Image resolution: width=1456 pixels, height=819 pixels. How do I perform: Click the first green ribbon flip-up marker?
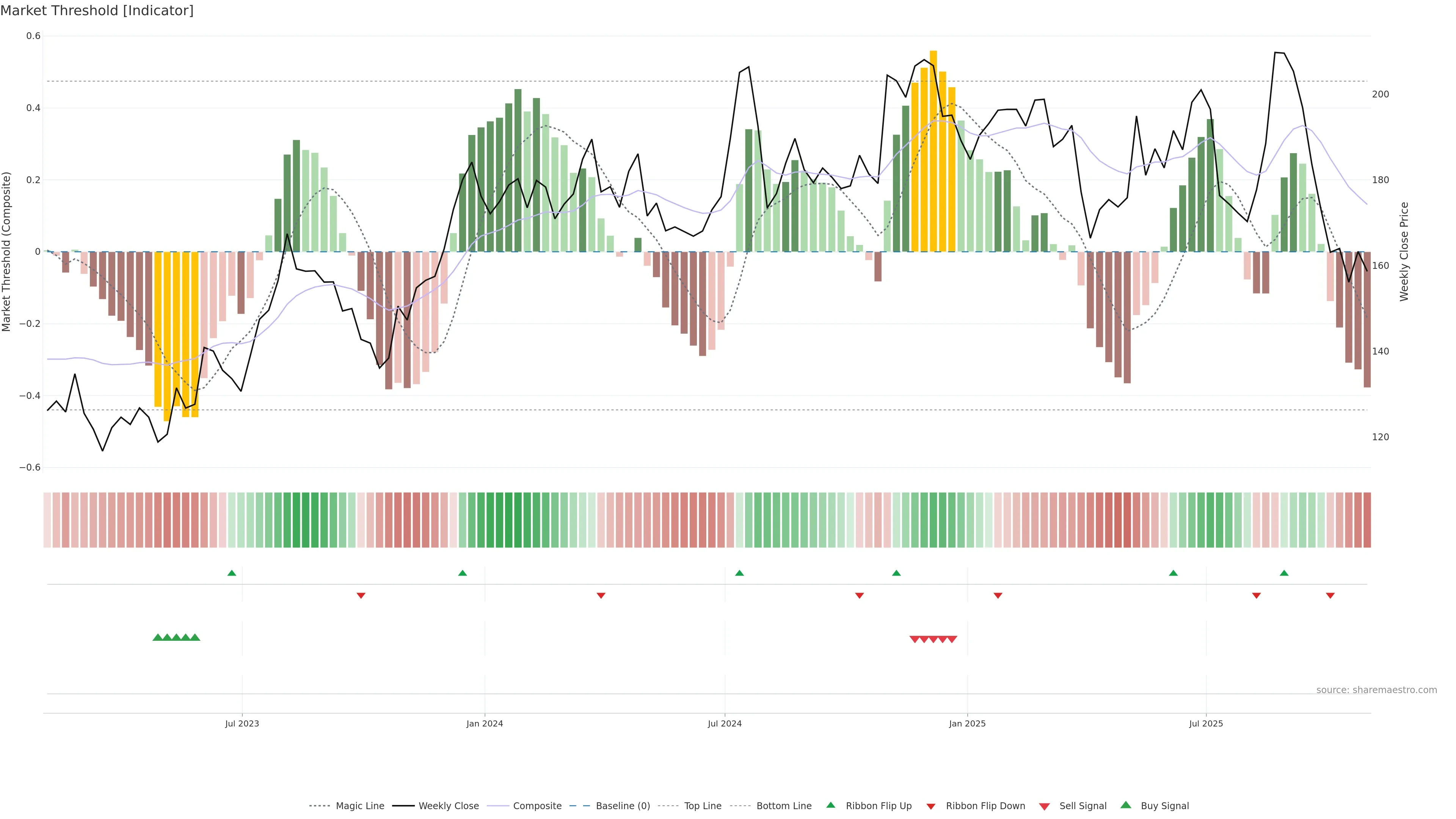pyautogui.click(x=232, y=573)
